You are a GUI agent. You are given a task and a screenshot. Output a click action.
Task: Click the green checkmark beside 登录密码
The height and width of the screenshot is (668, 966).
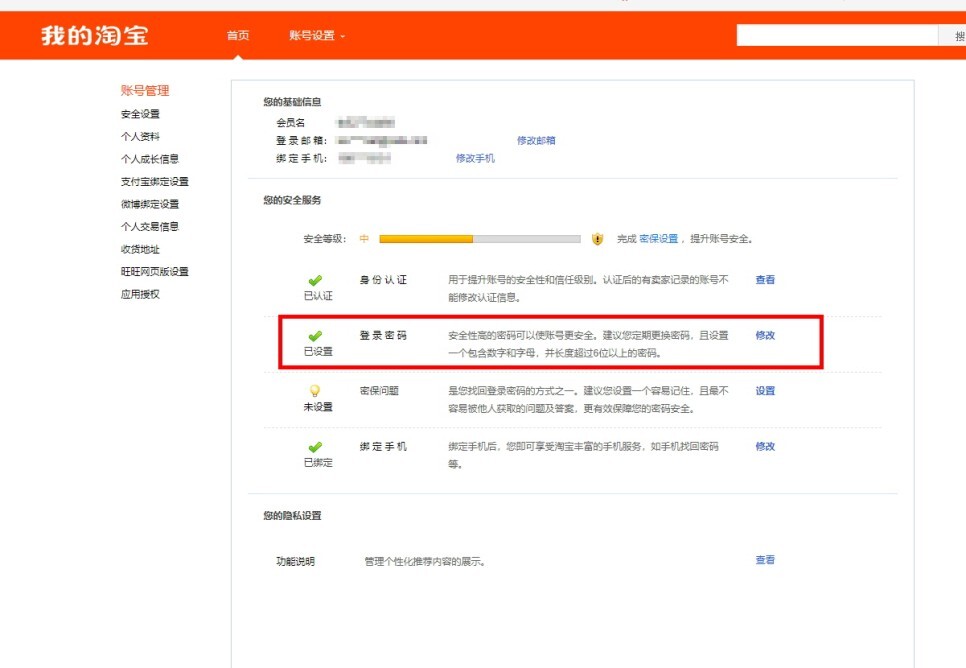coord(315,336)
